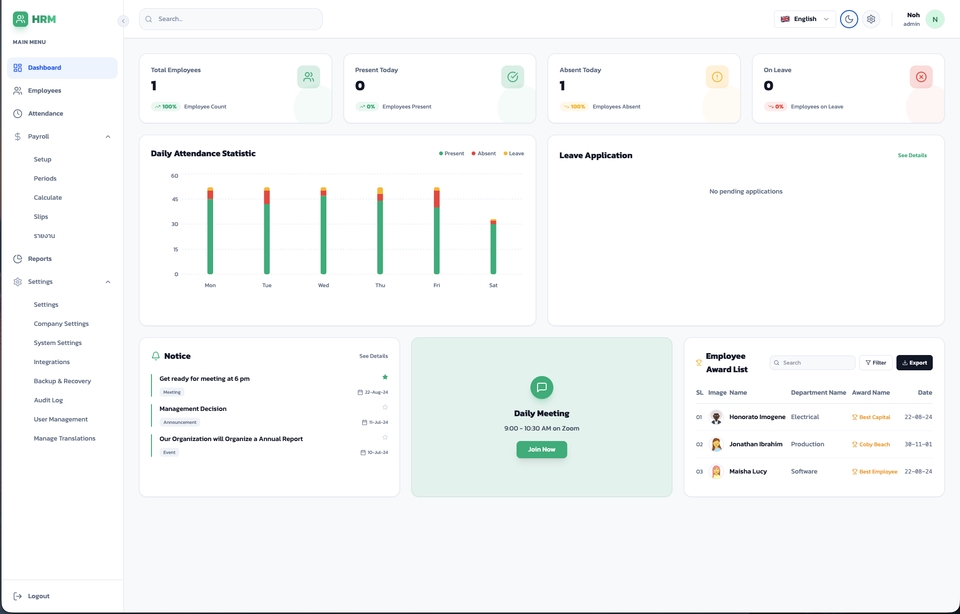
Task: Open the English language dropdown
Action: tap(804, 19)
